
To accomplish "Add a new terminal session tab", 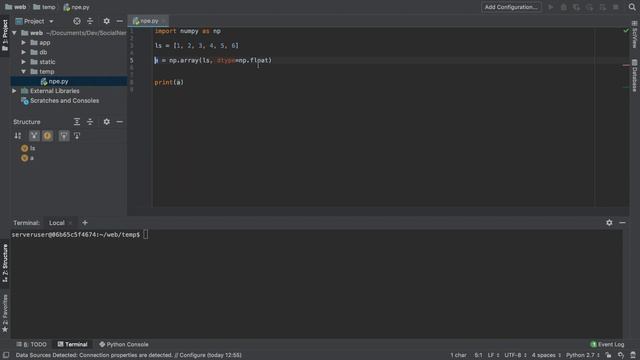I will point(84,222).
